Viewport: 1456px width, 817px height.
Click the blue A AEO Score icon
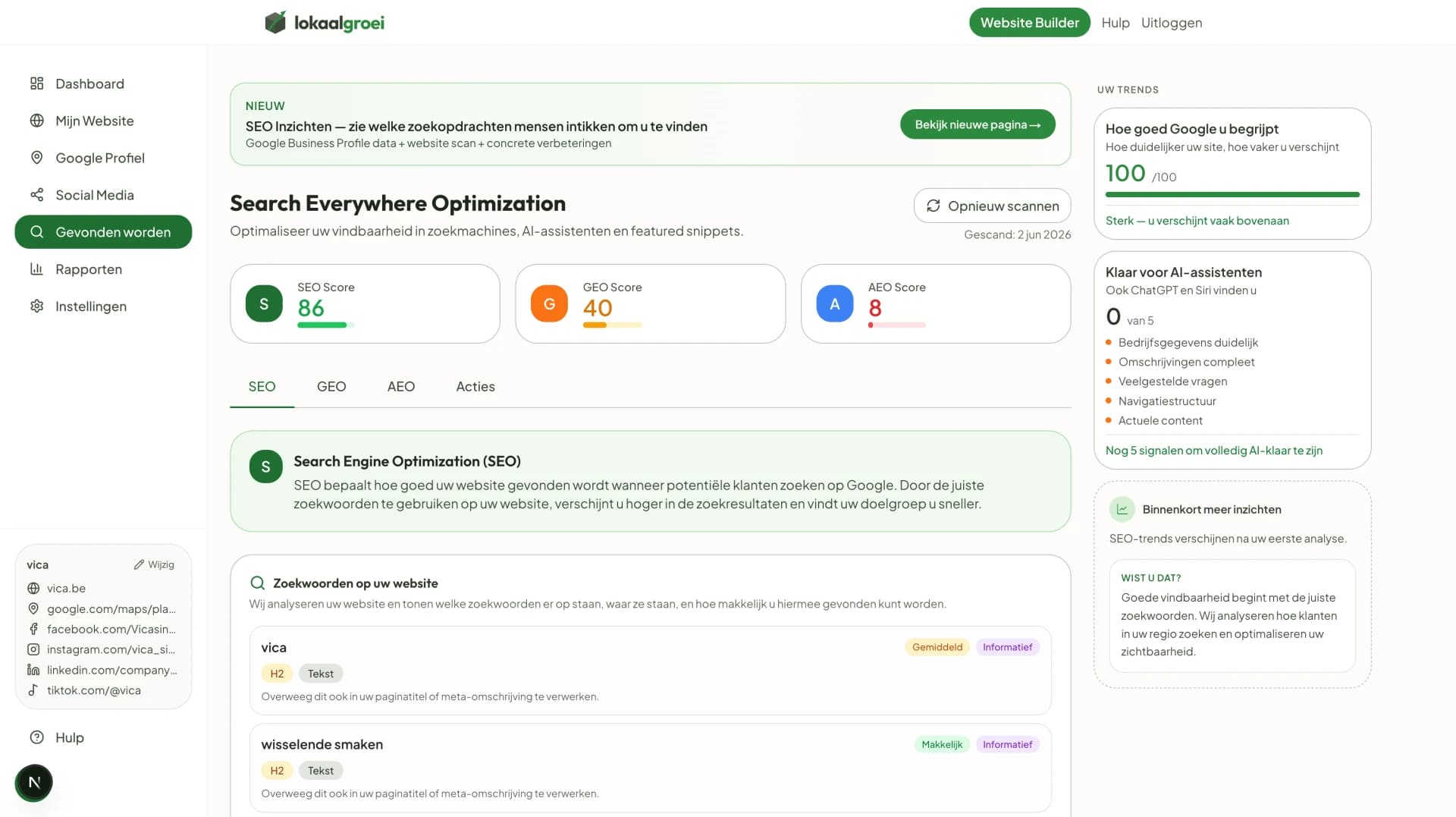pos(835,304)
